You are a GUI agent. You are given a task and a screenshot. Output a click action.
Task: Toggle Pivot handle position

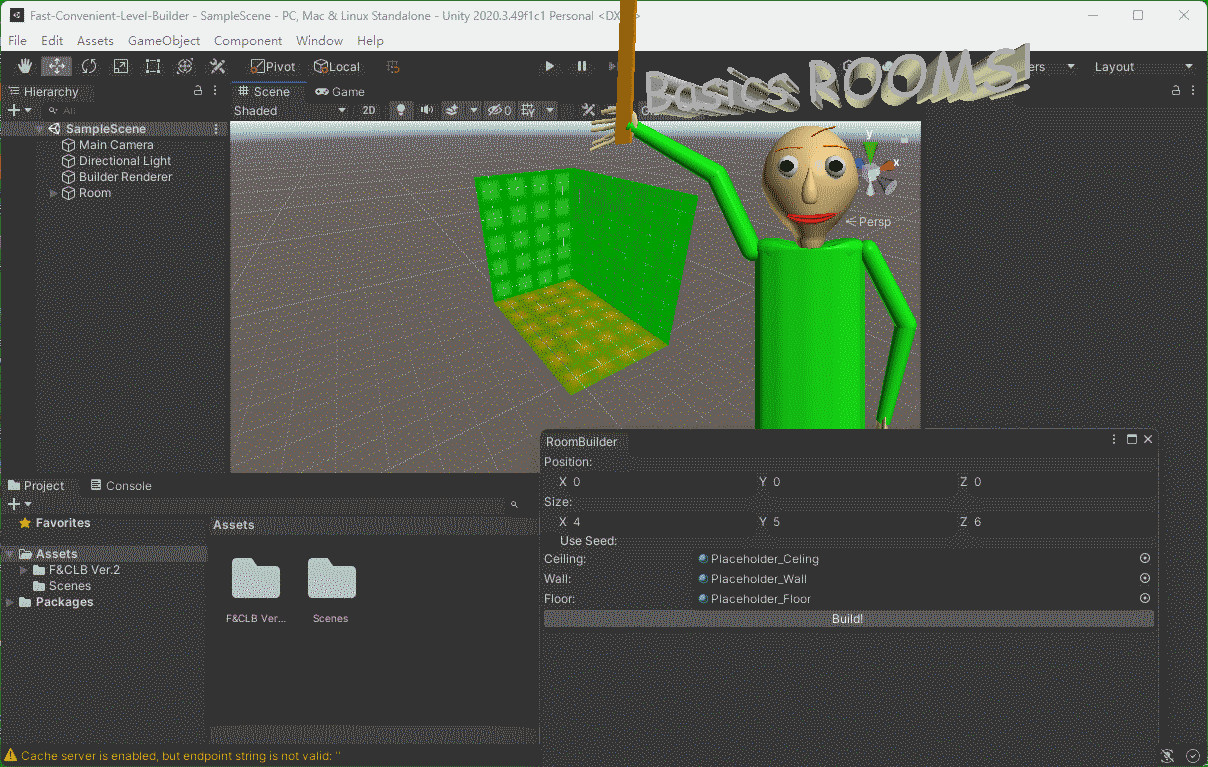coord(273,66)
